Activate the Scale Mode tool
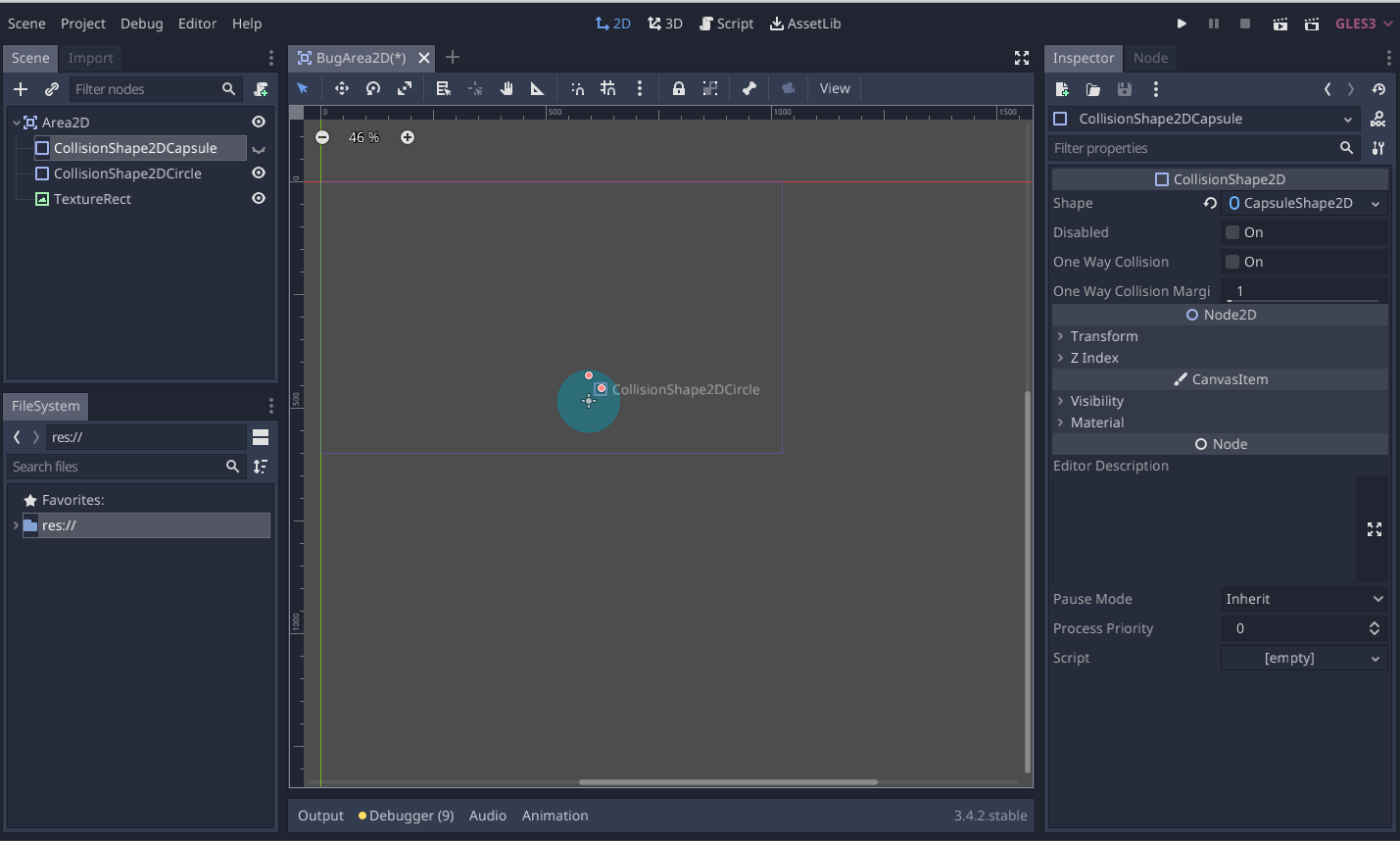 pyautogui.click(x=405, y=88)
